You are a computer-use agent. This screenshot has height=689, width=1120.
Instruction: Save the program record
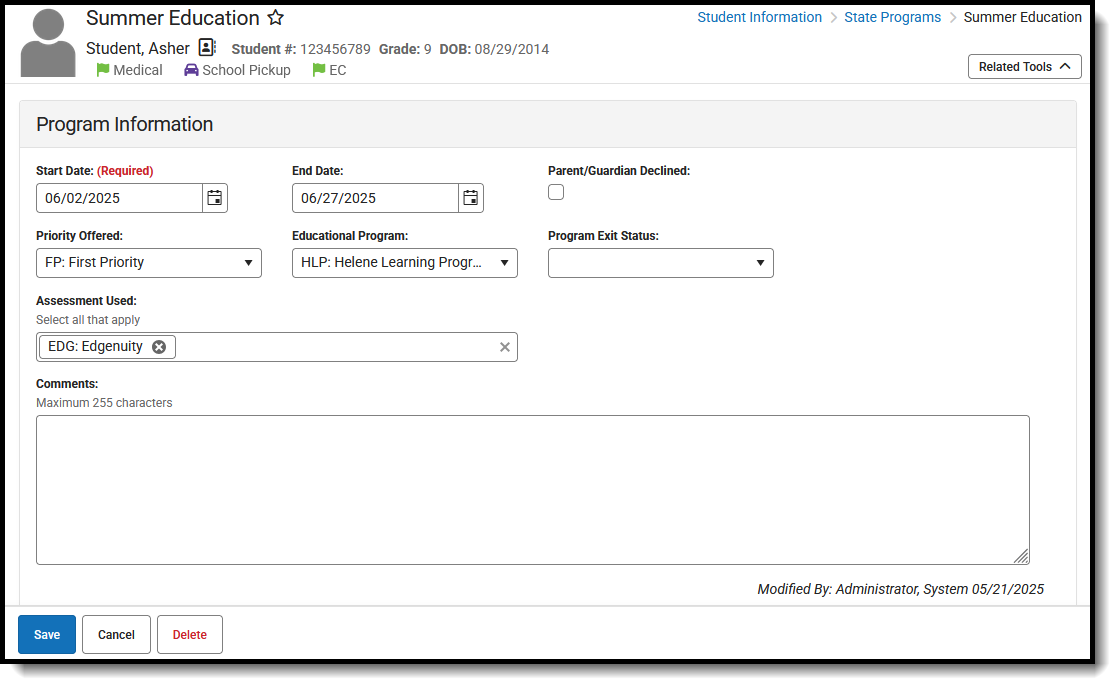(x=47, y=635)
